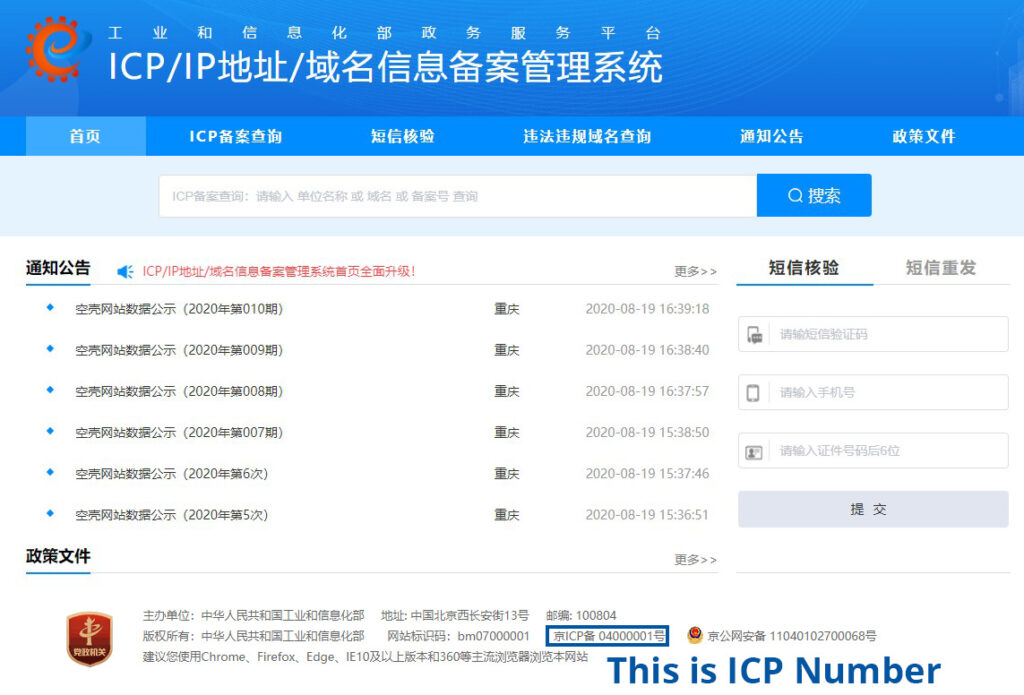Click the red homepage upgrade notice link
Viewport: 1024px width, 695px height.
[x=280, y=267]
